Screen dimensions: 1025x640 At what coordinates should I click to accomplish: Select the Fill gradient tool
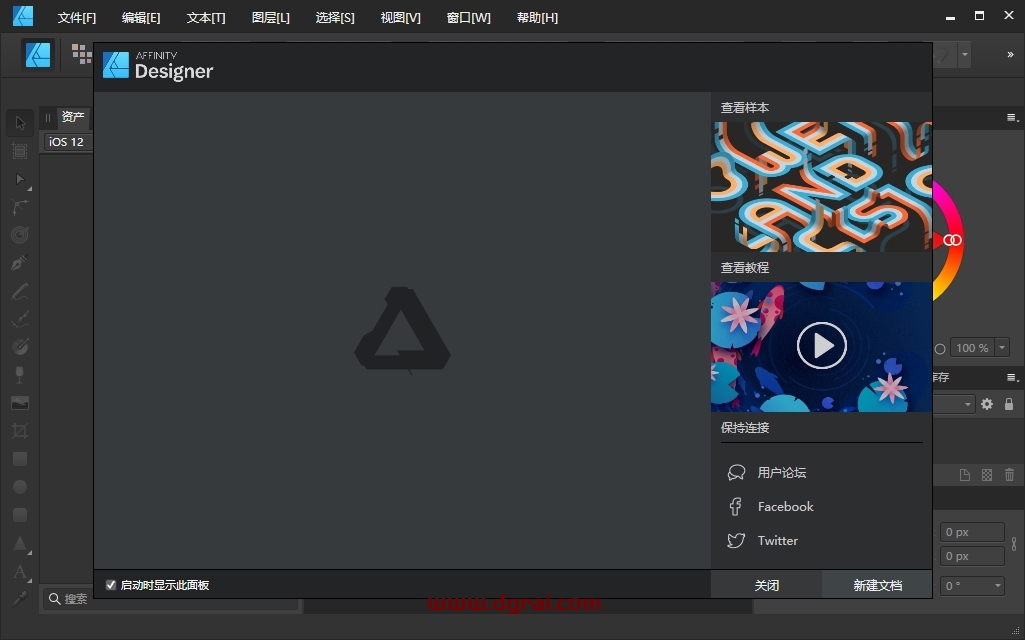tap(20, 346)
